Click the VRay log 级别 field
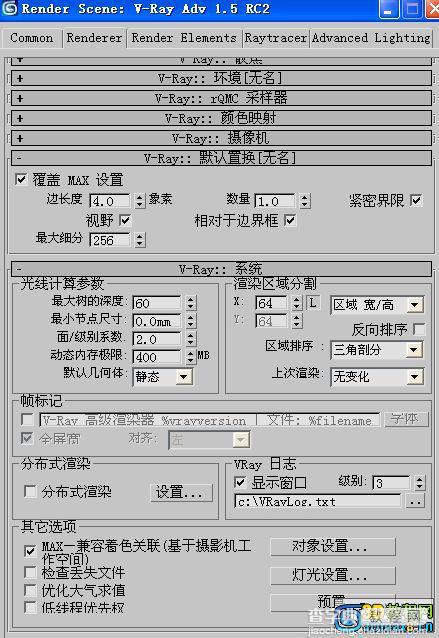 point(391,483)
